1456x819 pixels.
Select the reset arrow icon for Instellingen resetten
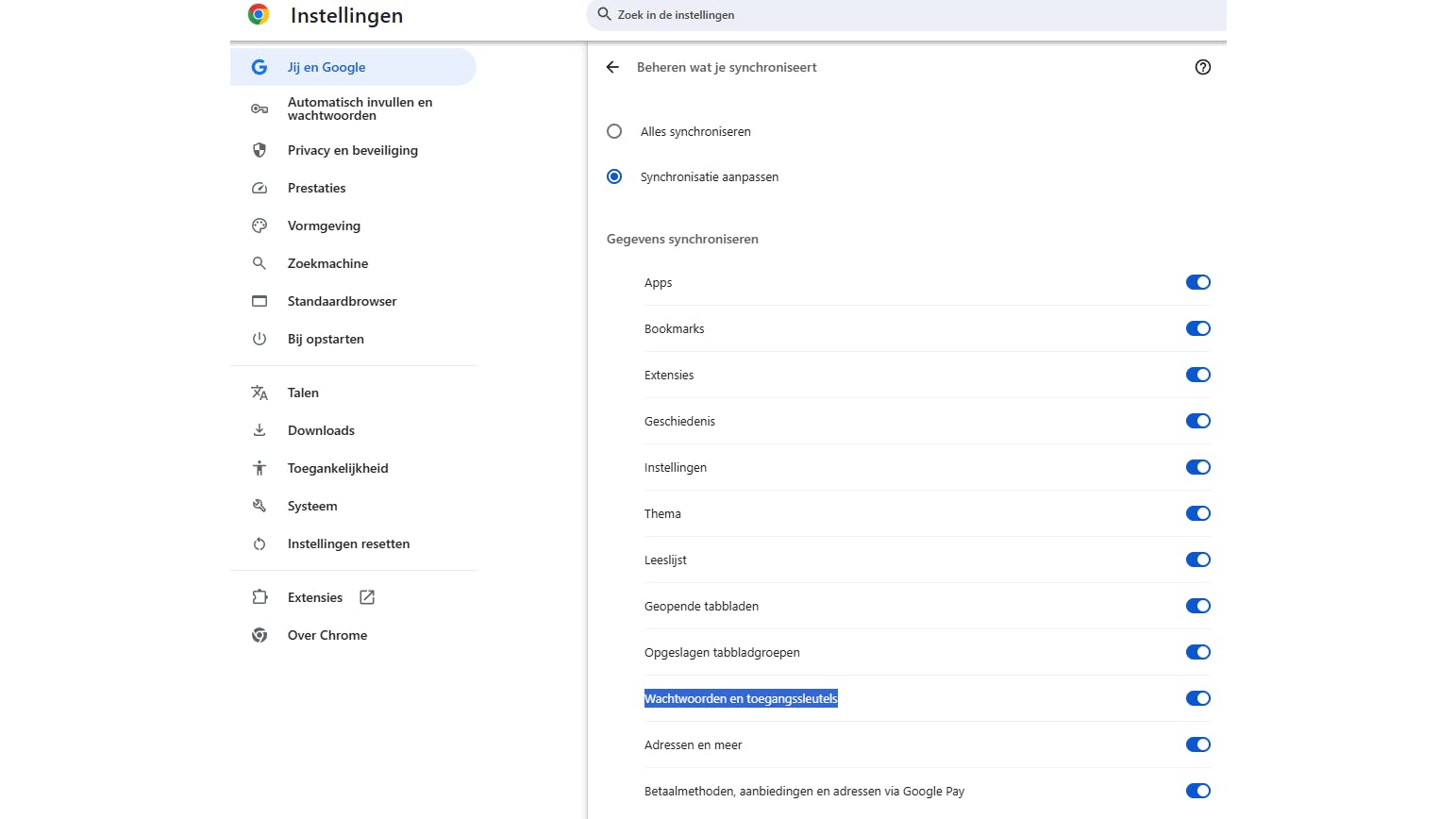[259, 543]
